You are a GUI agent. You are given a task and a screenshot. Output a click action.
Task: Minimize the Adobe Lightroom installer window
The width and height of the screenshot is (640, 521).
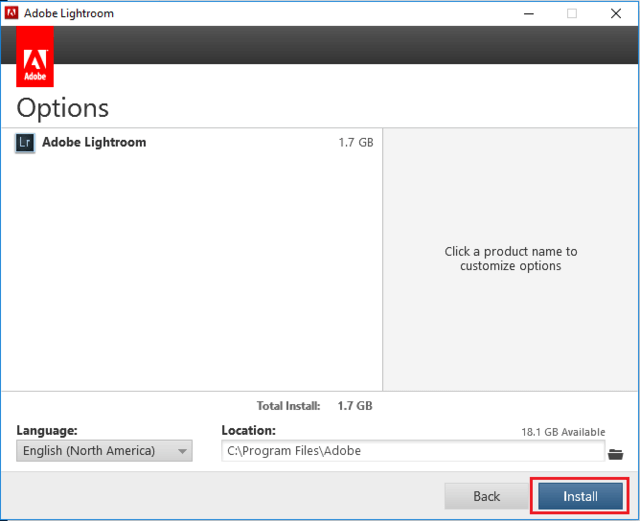coord(526,13)
